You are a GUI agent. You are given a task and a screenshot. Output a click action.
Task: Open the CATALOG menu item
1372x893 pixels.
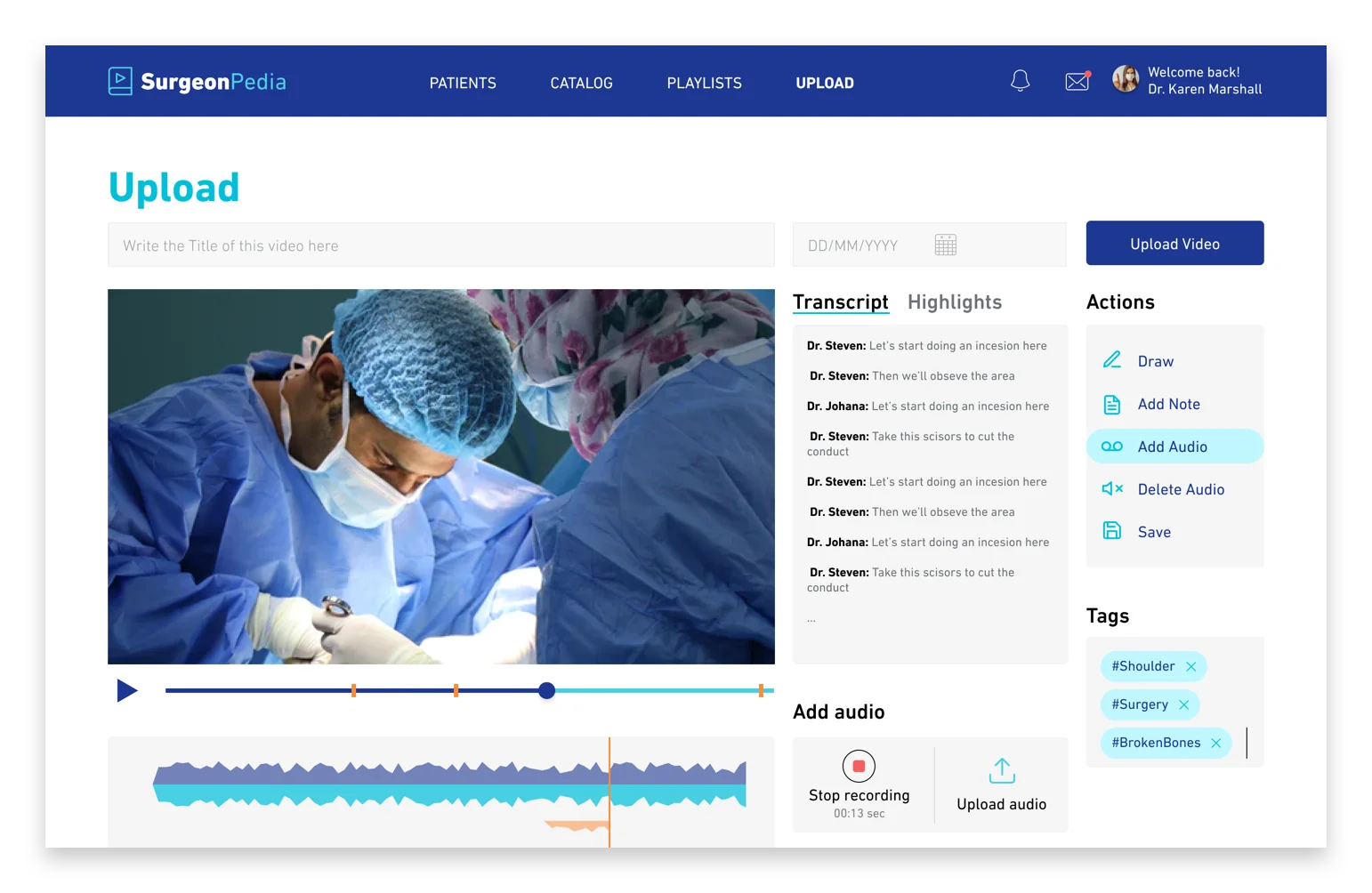(x=581, y=83)
